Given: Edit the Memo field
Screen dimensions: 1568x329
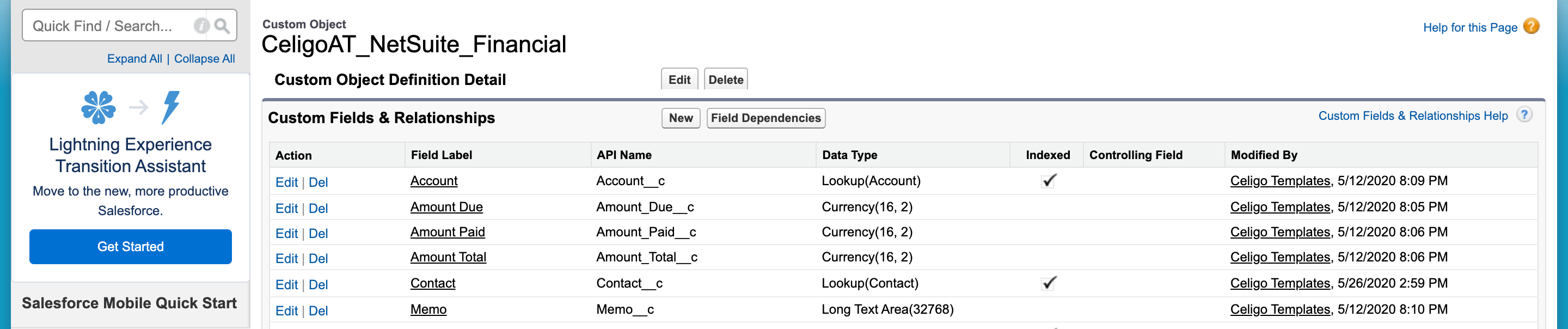Looking at the screenshot, I should click(286, 310).
